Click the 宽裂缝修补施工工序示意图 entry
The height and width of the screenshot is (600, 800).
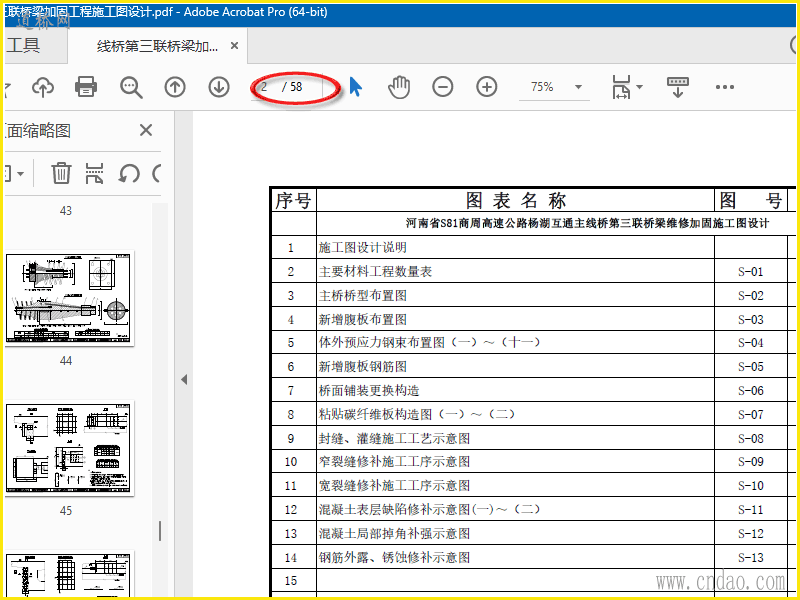(x=394, y=486)
